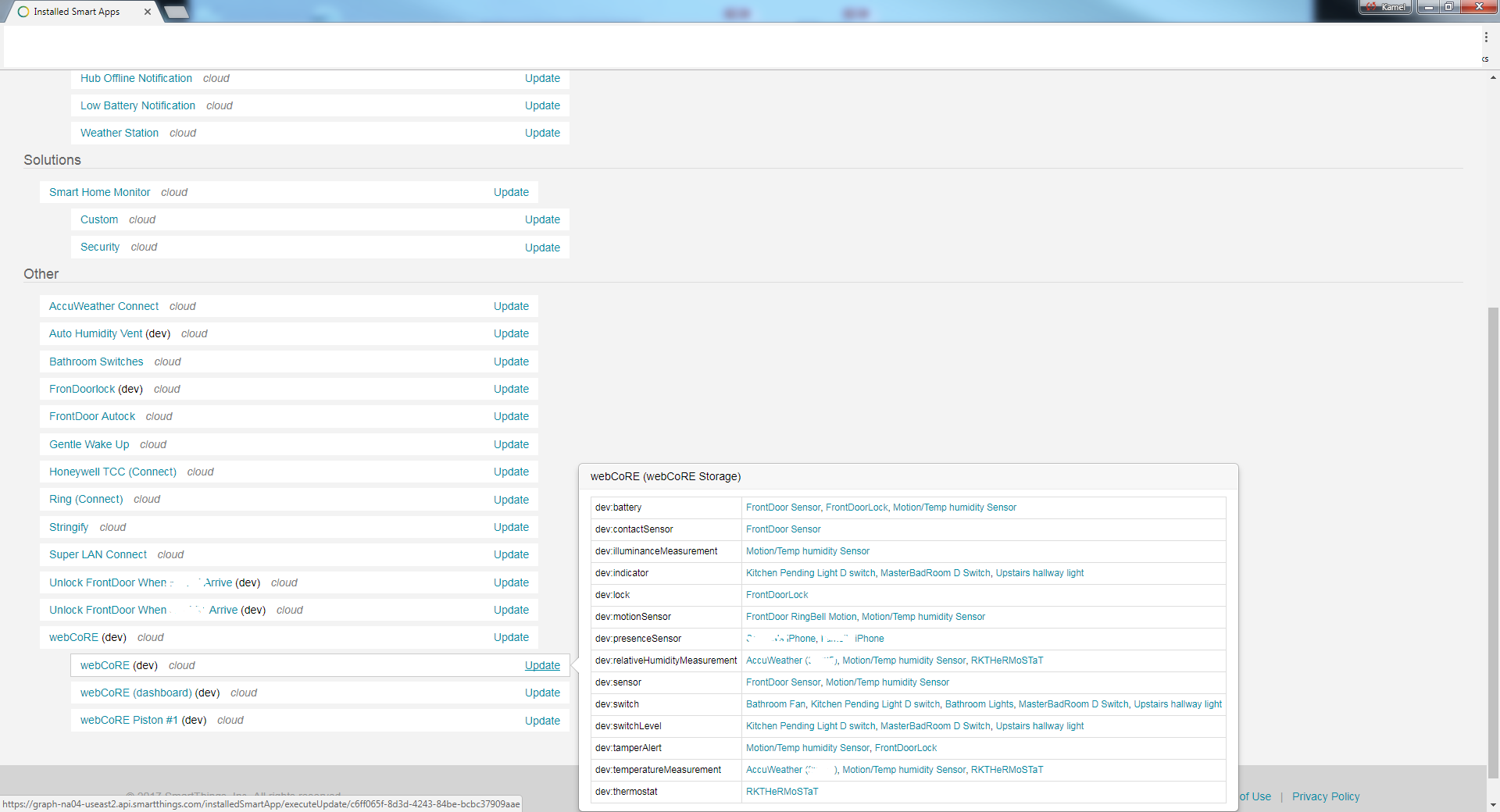Open a new browser tab
This screenshot has width=1500, height=812.
point(177,12)
